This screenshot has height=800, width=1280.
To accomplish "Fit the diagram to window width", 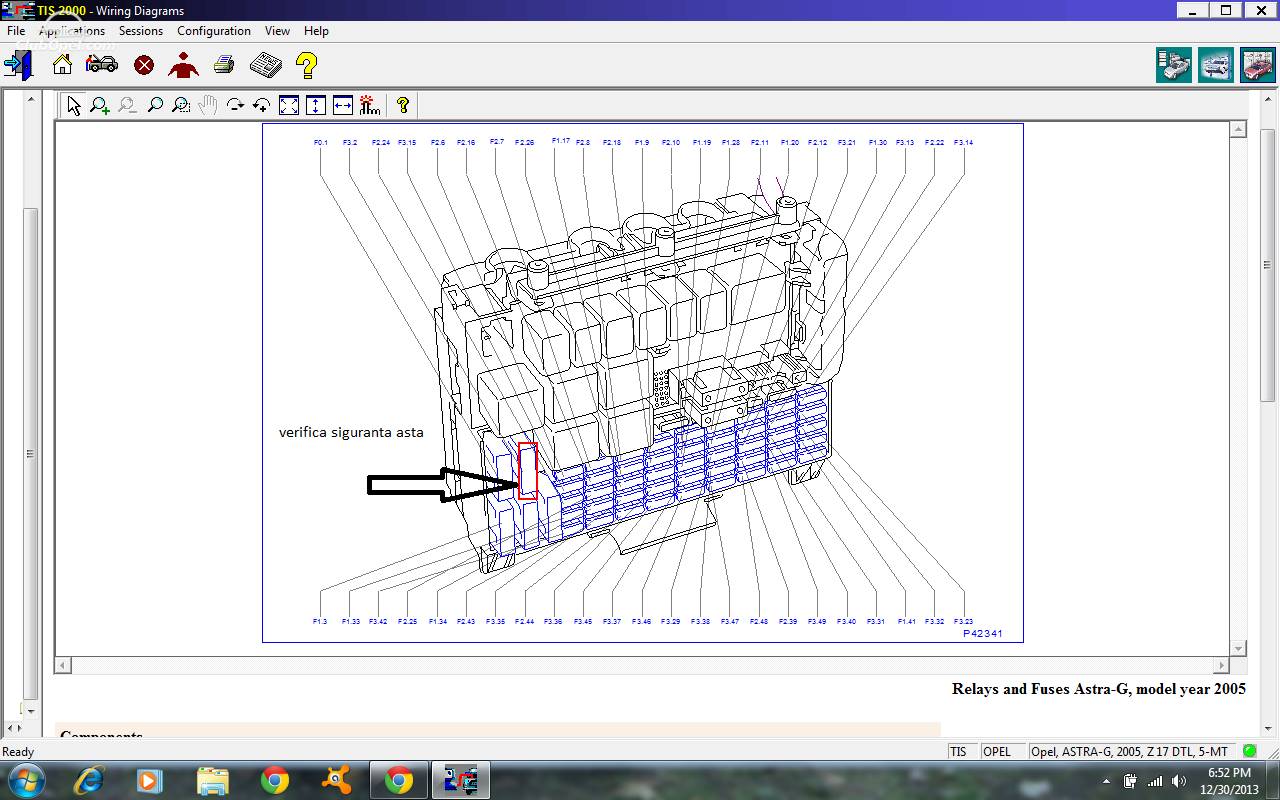I will coord(343,105).
